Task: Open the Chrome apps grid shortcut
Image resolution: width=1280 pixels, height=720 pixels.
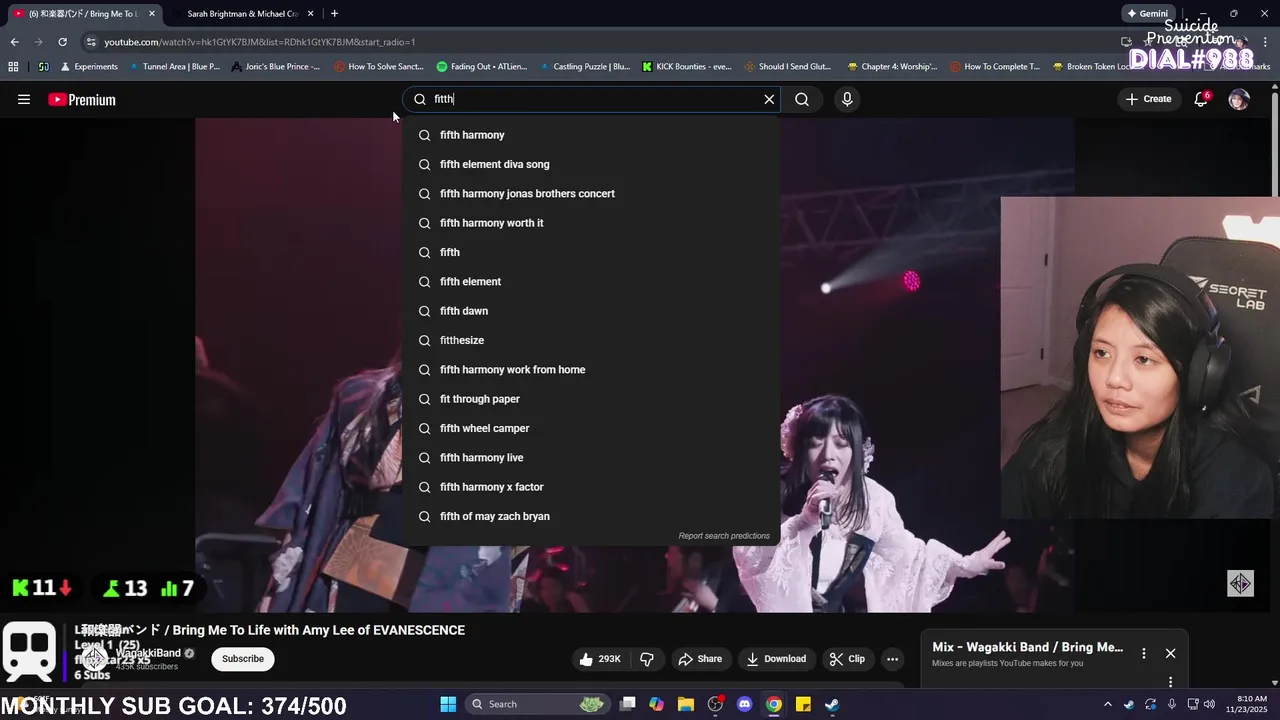Action: point(13,67)
